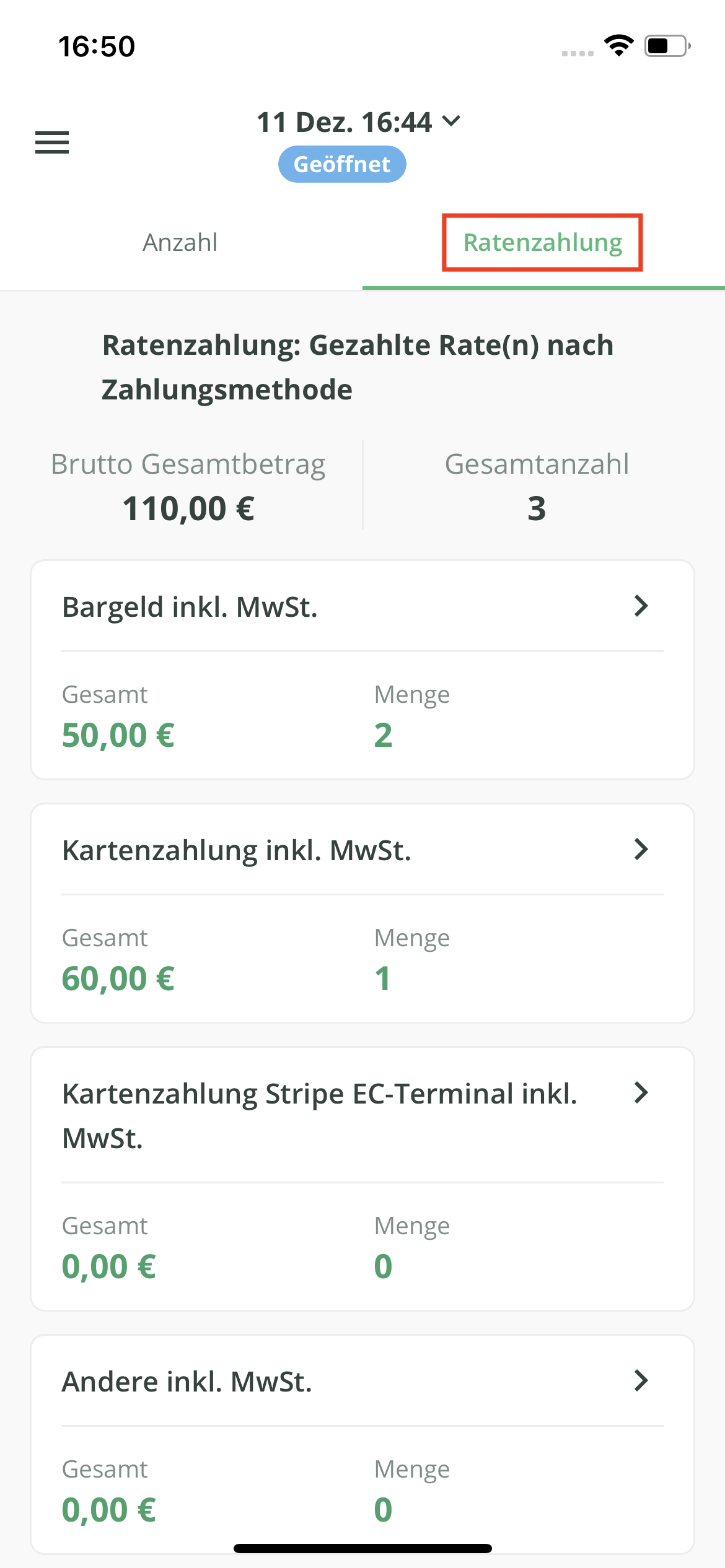Tap the Wi-Fi status icon
725x1568 pixels.
(618, 46)
